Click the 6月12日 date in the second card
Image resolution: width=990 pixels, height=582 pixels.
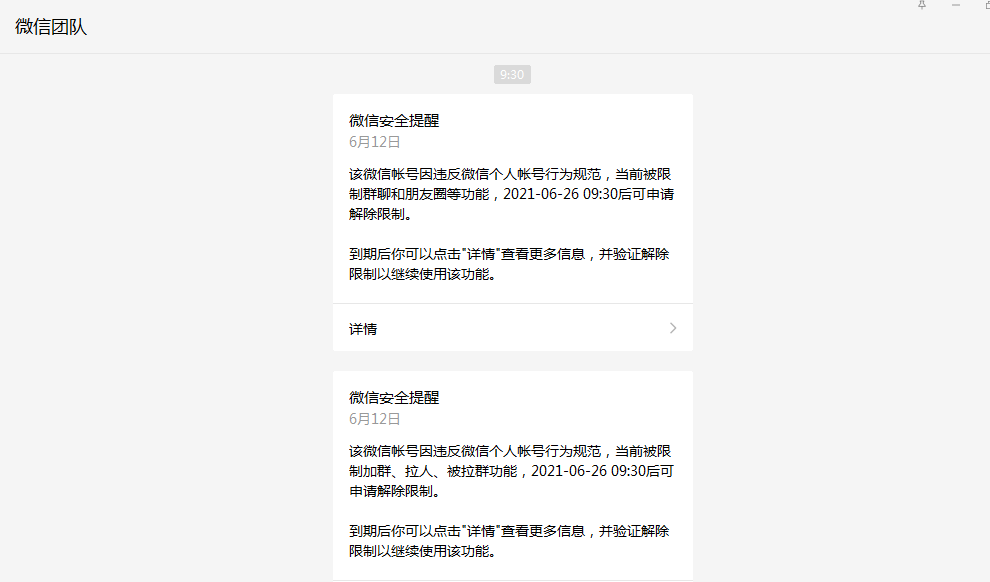374,419
